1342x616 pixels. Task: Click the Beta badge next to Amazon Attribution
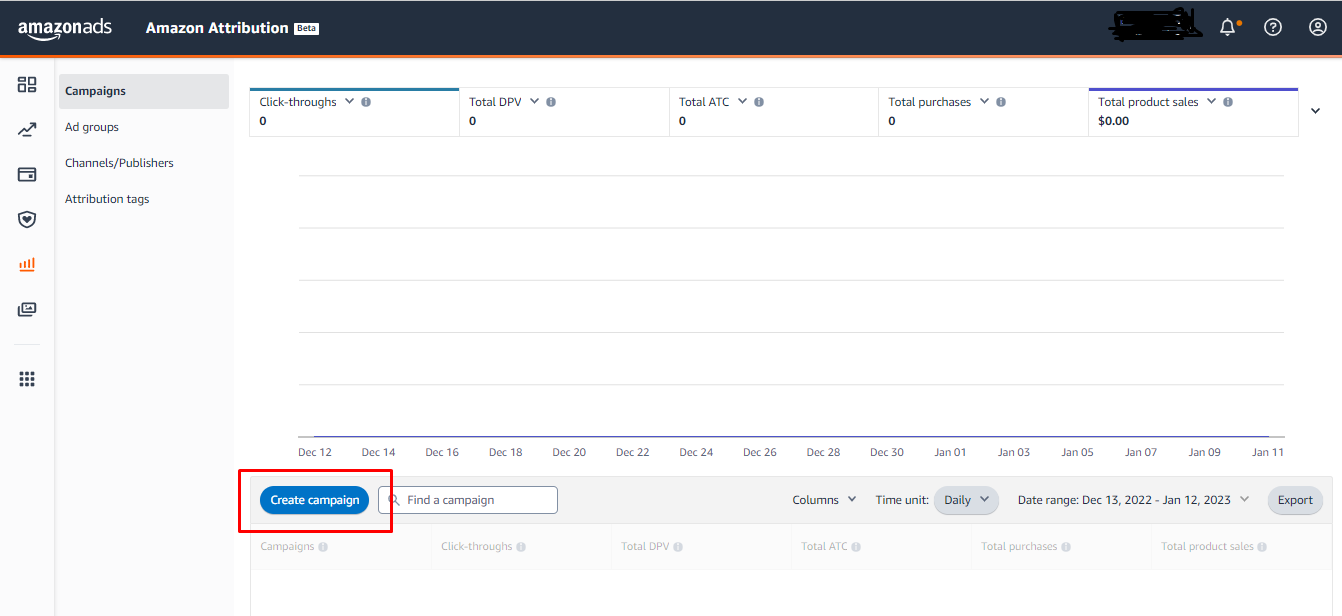point(306,28)
